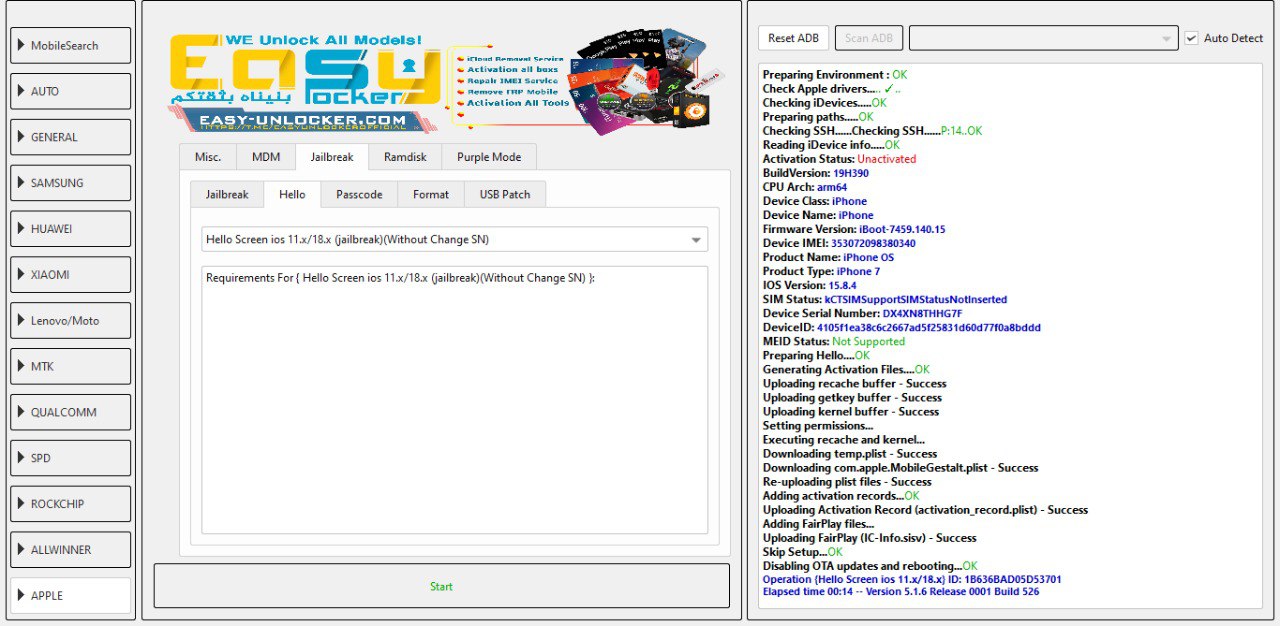
Task: Click the "Disabling OTA updates and rebooting" line
Action: coord(870,565)
